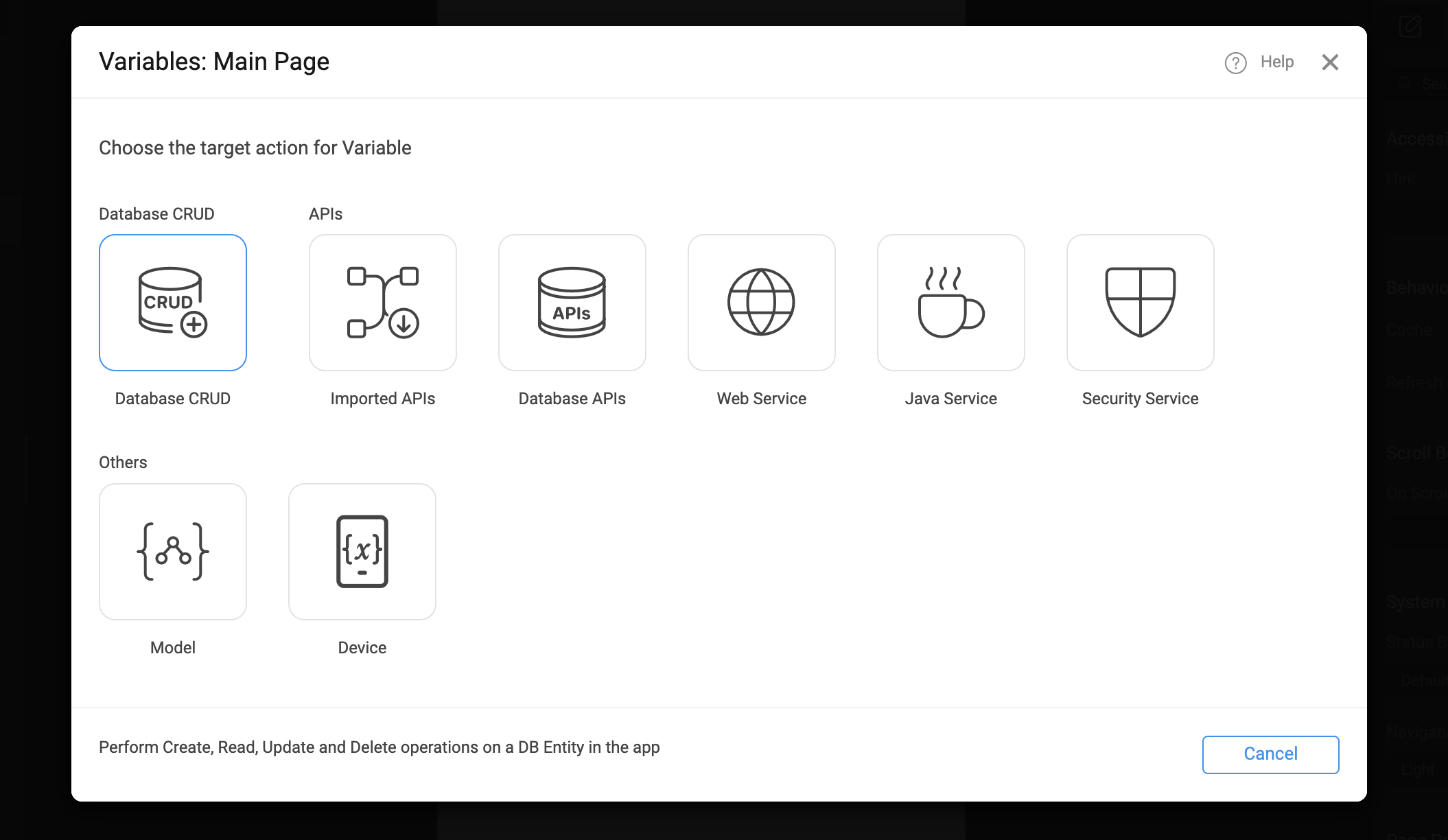Open the Help link text
1448x840 pixels.
click(1277, 62)
